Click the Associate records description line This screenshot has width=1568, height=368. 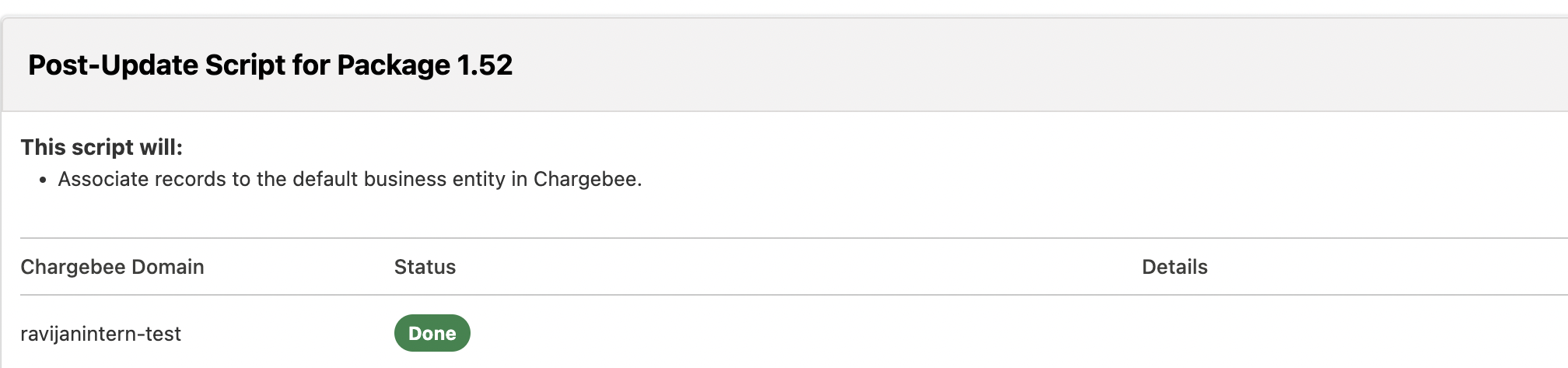(x=349, y=179)
